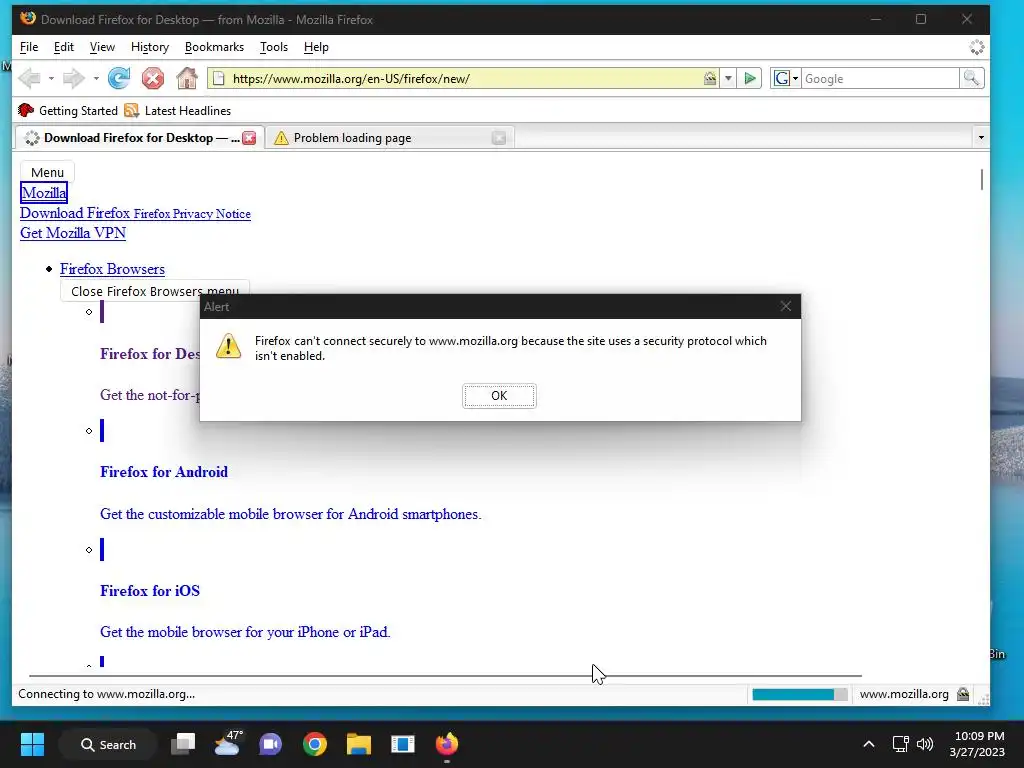Reload the current page
Image resolution: width=1024 pixels, height=768 pixels.
(x=119, y=78)
